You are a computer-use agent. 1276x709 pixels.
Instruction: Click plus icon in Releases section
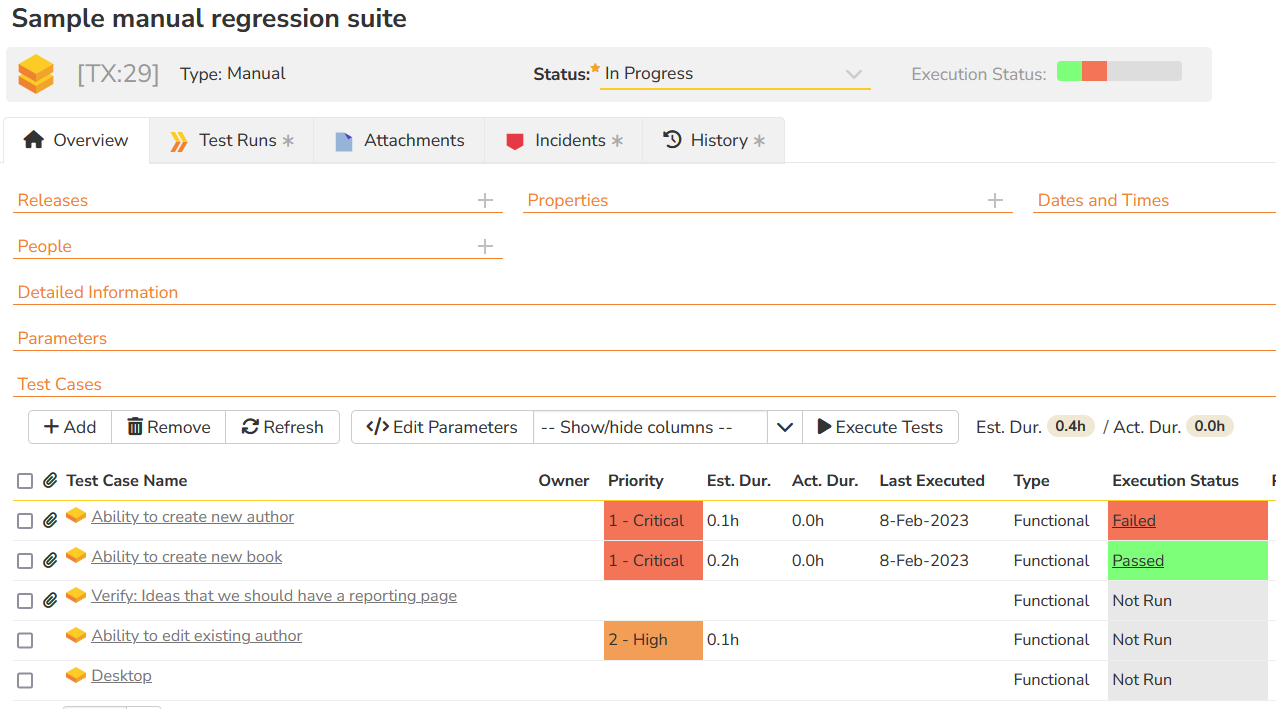point(485,201)
